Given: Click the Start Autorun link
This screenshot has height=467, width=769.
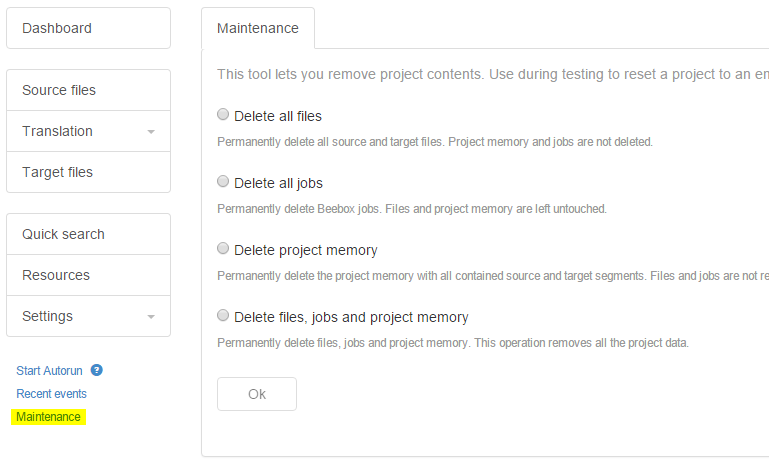Looking at the screenshot, I should [x=49, y=371].
